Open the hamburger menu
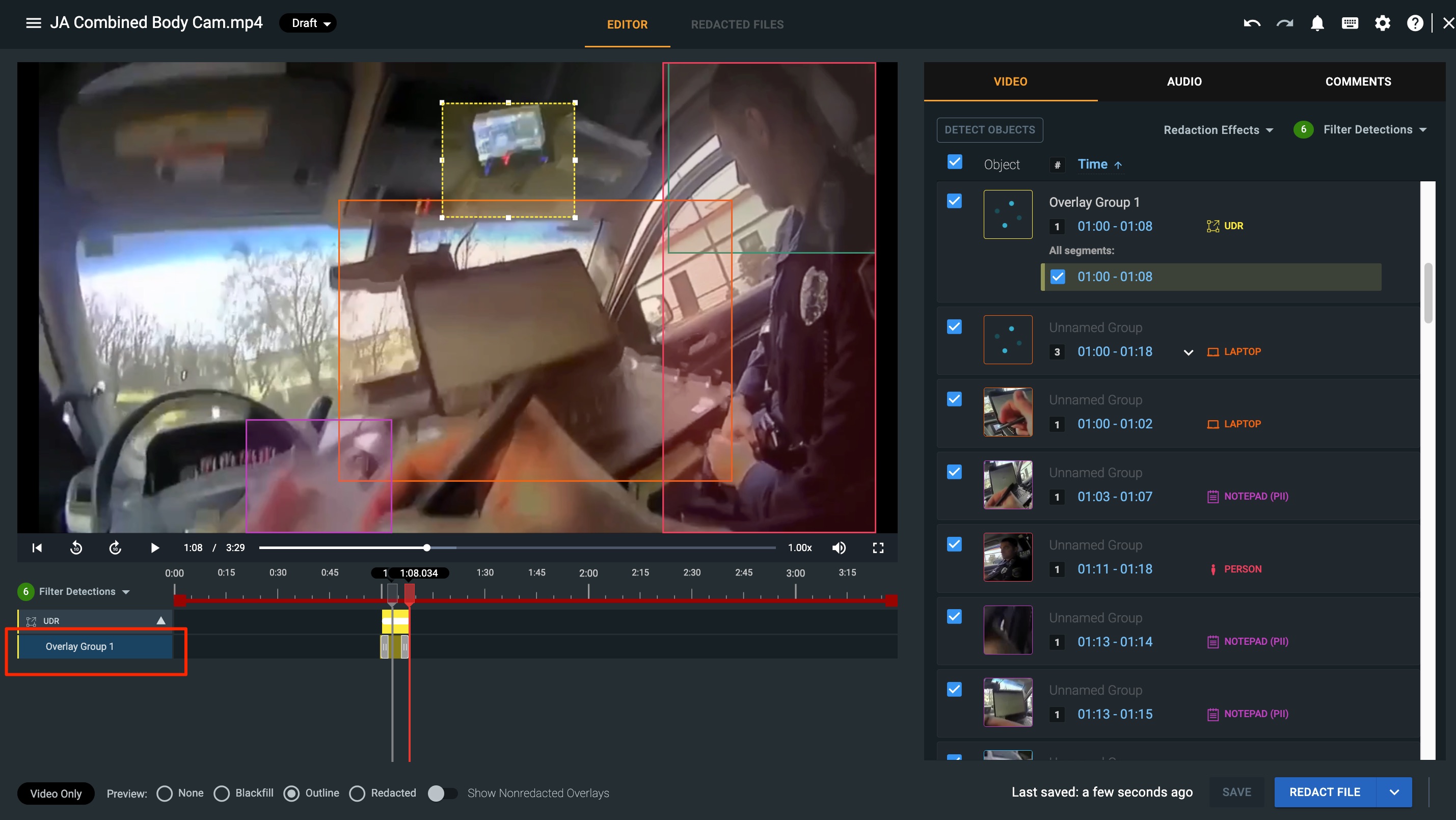 click(x=33, y=23)
